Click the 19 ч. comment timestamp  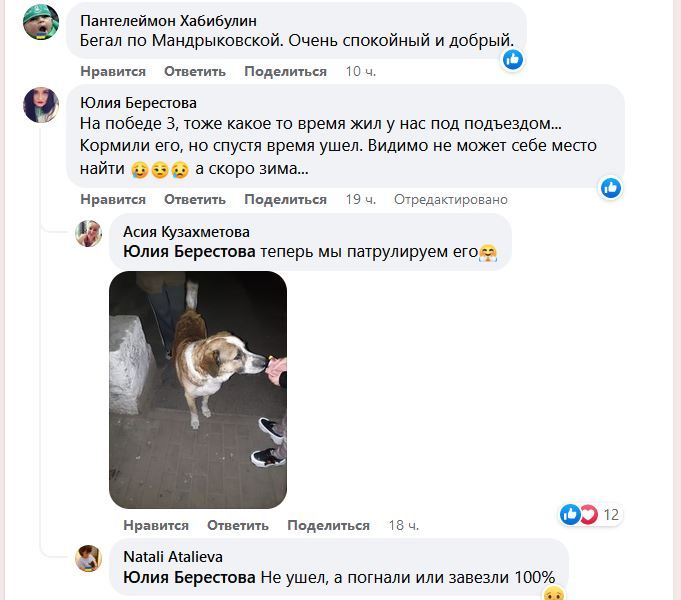(360, 199)
